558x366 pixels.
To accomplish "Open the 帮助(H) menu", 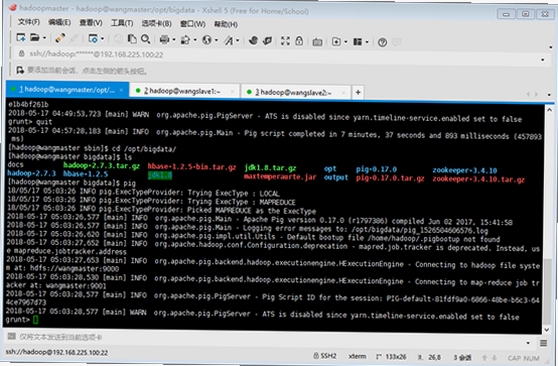I will point(226,24).
